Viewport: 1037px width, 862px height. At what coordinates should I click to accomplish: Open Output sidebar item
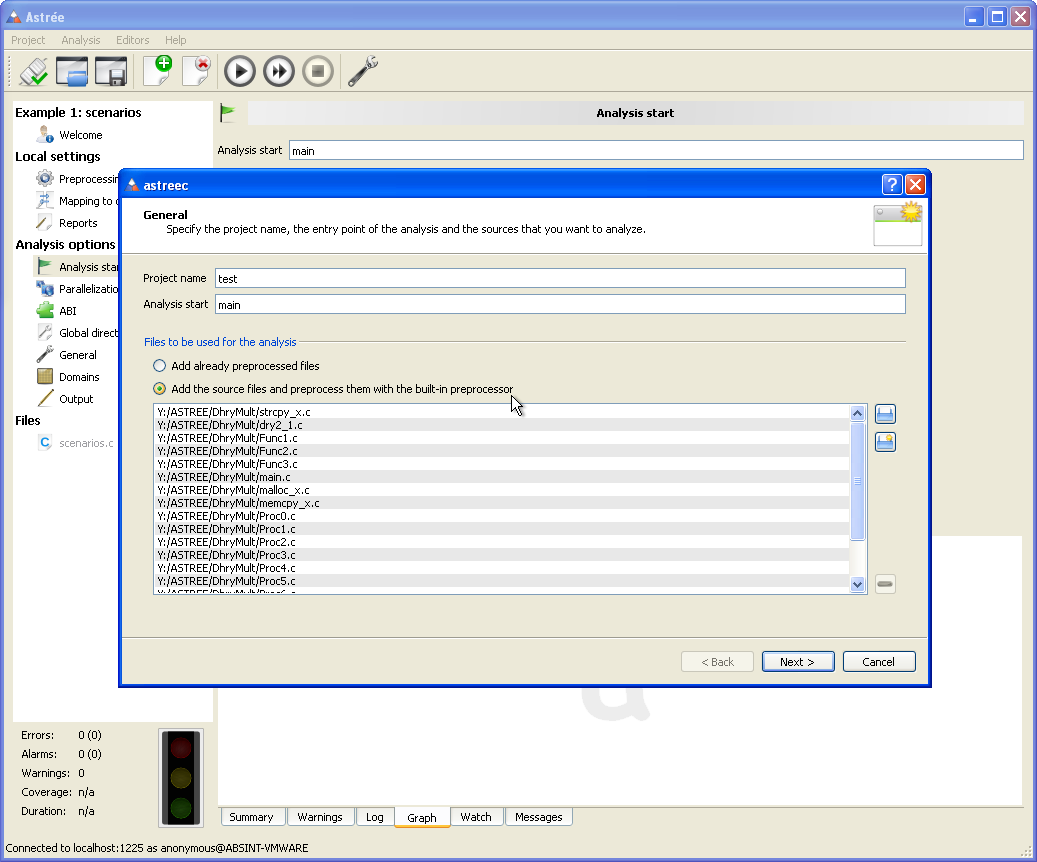[x=76, y=399]
